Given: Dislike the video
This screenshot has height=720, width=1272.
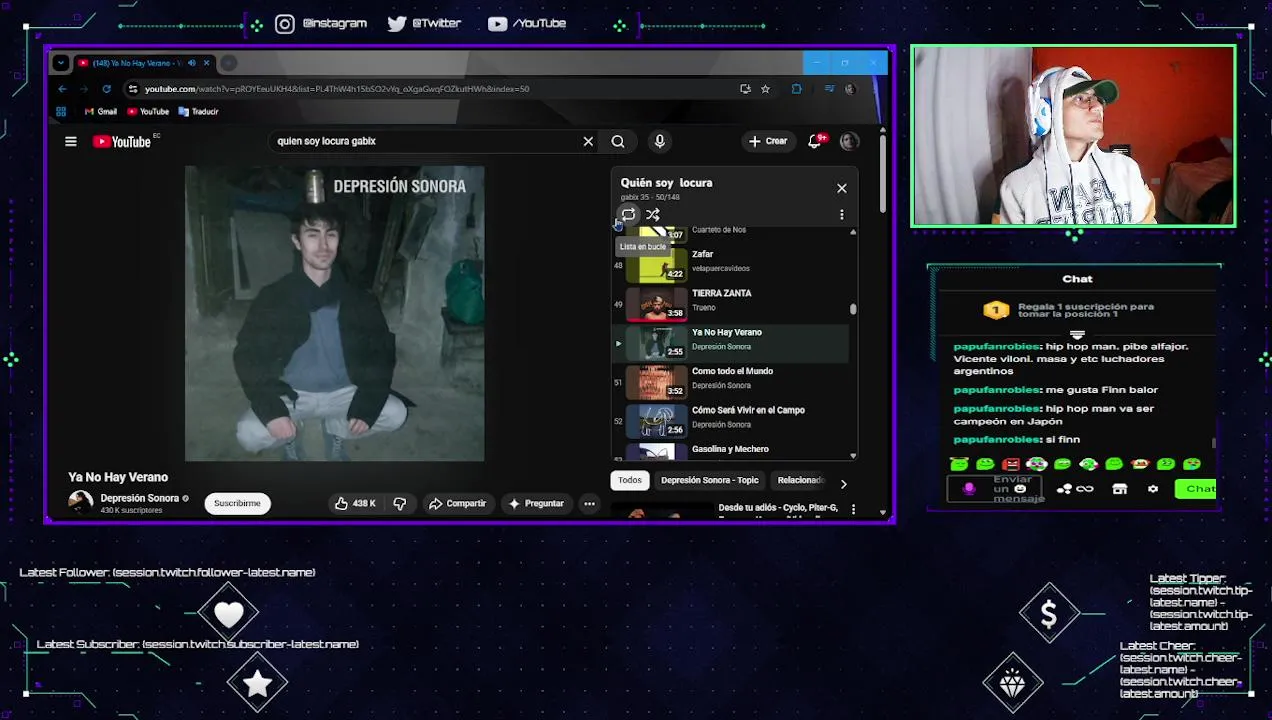Looking at the screenshot, I should 399,503.
